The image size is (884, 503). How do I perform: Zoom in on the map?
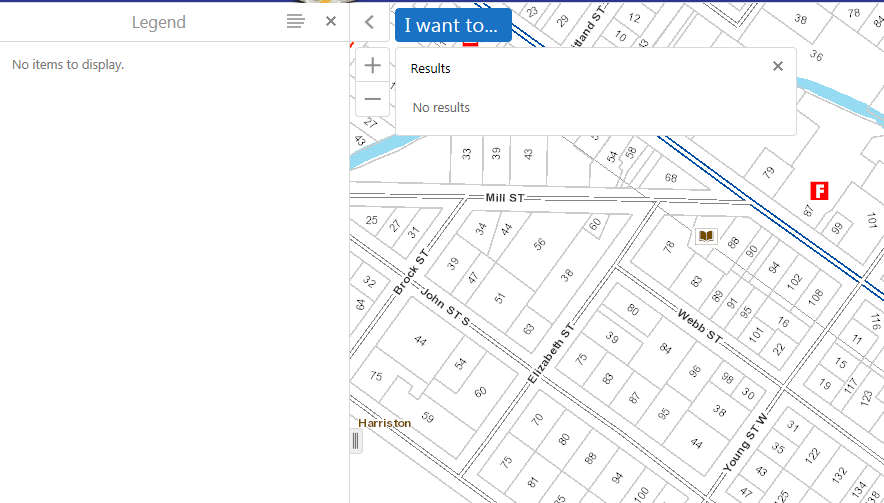pyautogui.click(x=373, y=65)
